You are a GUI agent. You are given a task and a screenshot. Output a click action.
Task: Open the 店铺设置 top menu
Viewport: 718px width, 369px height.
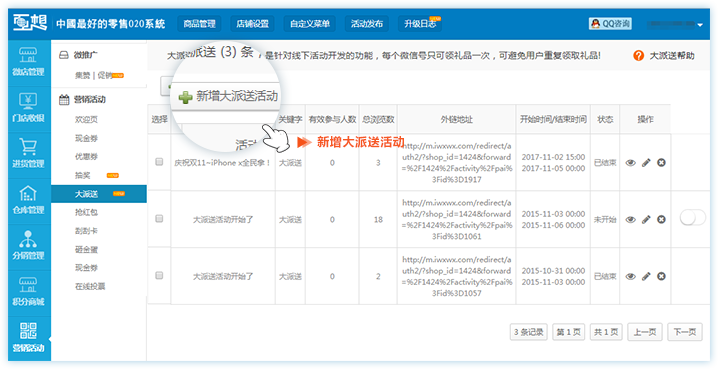pos(252,24)
